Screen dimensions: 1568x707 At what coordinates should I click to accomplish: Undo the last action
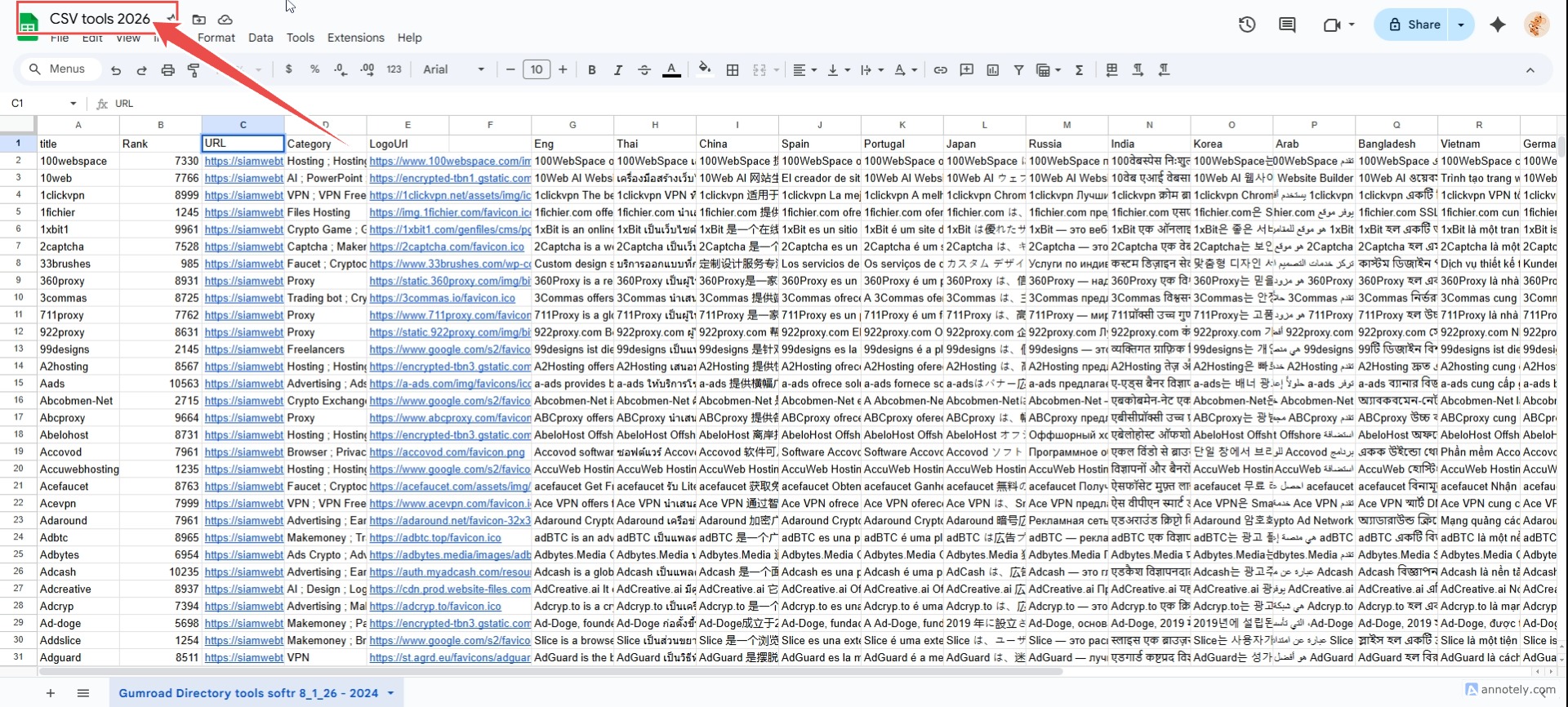tap(116, 70)
